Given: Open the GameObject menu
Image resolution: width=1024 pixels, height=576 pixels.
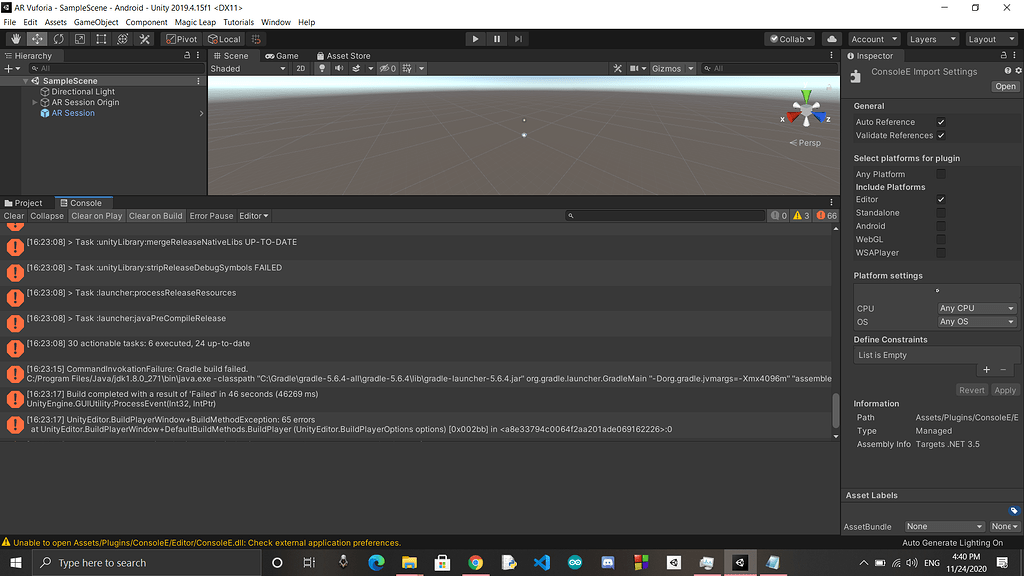Looking at the screenshot, I should (96, 21).
